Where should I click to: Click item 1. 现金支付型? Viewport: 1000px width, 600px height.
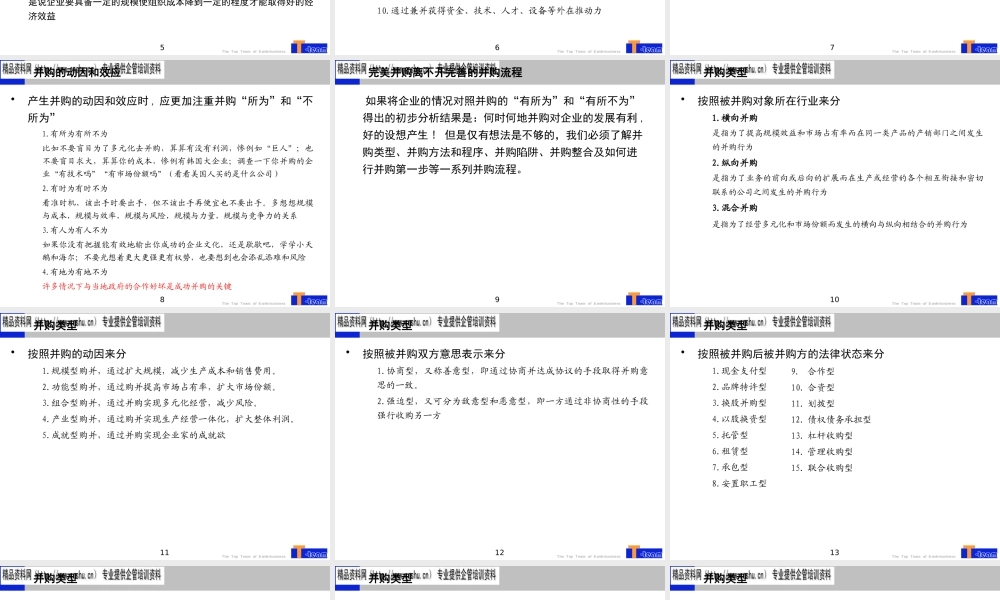tap(739, 371)
